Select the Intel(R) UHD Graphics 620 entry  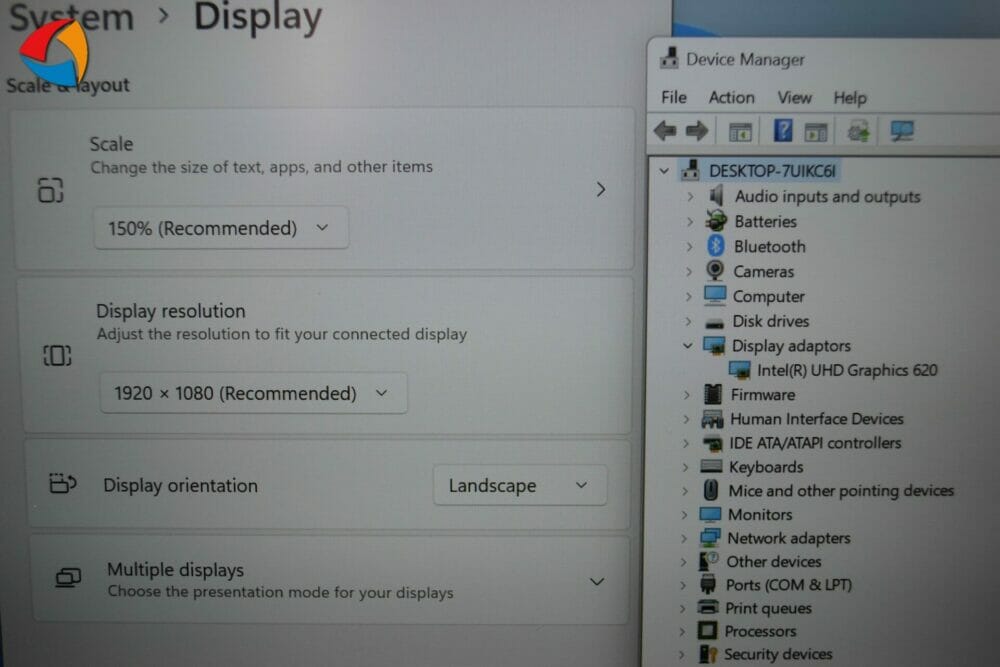tap(847, 370)
